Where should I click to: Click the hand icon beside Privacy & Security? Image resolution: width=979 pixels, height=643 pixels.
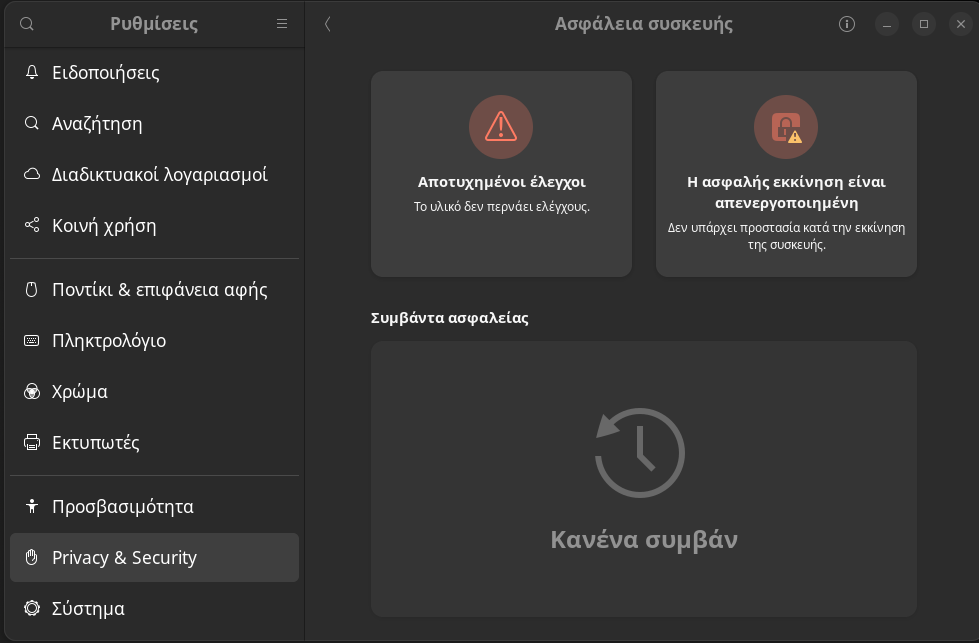[31, 557]
